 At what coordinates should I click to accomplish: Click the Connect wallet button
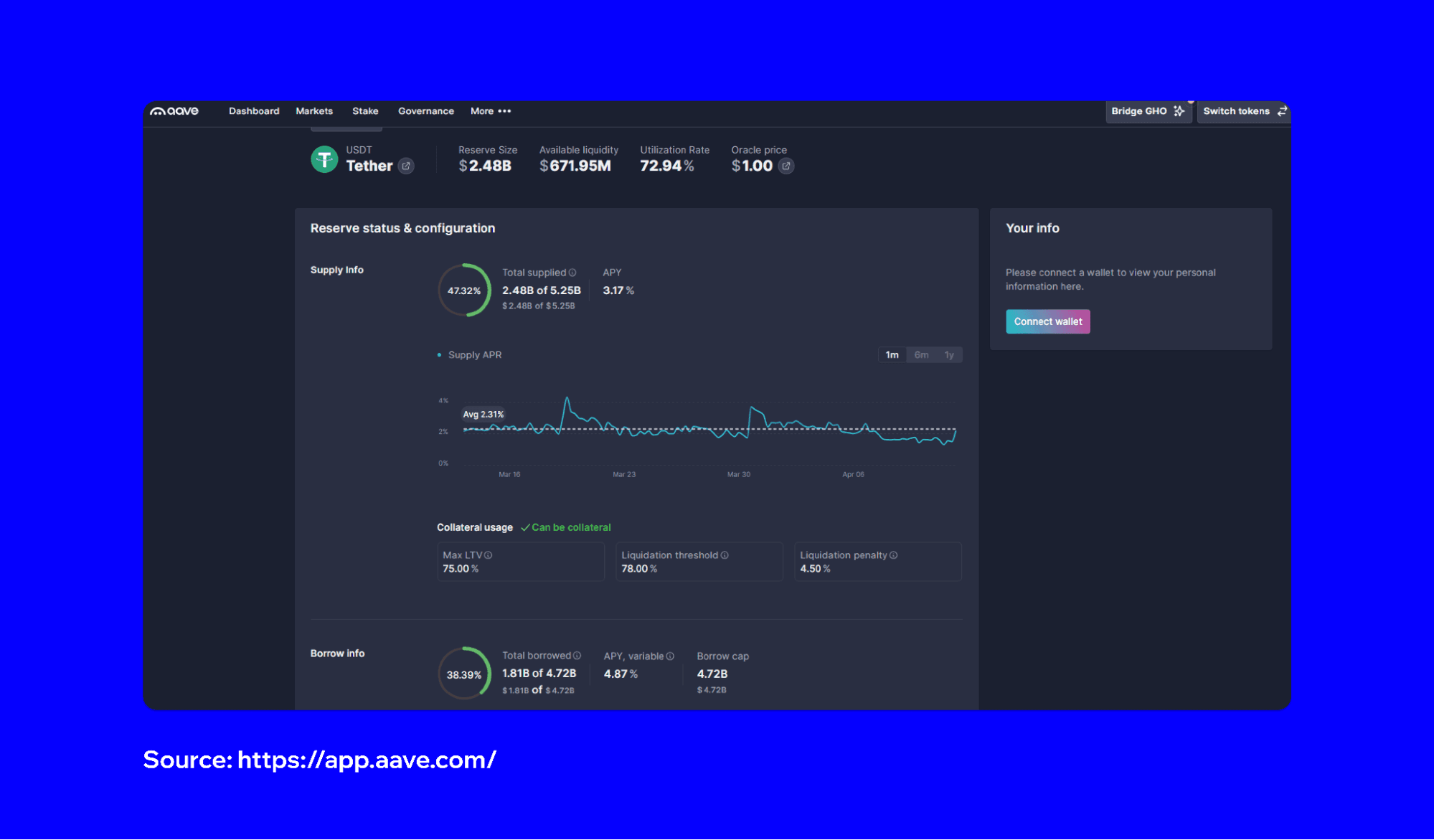pos(1047,321)
